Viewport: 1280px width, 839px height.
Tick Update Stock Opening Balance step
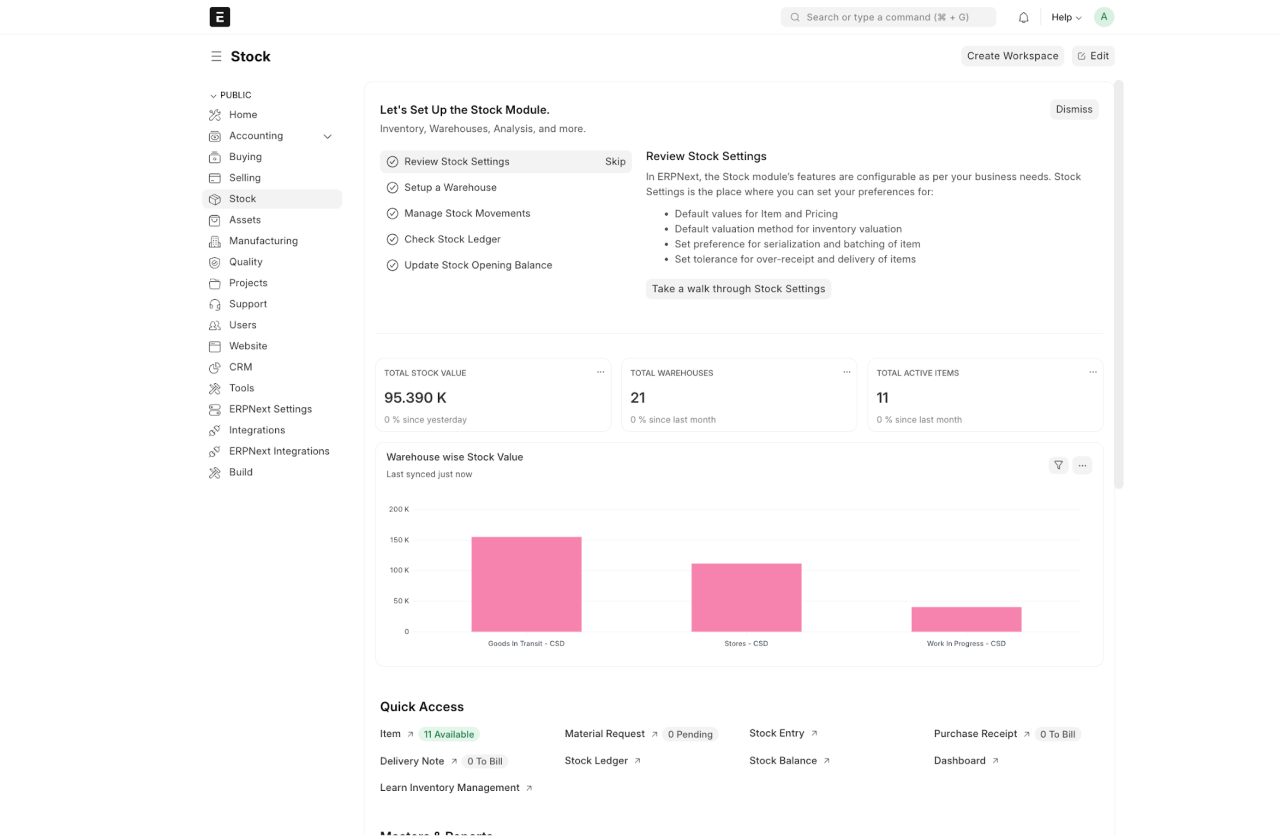coord(392,266)
